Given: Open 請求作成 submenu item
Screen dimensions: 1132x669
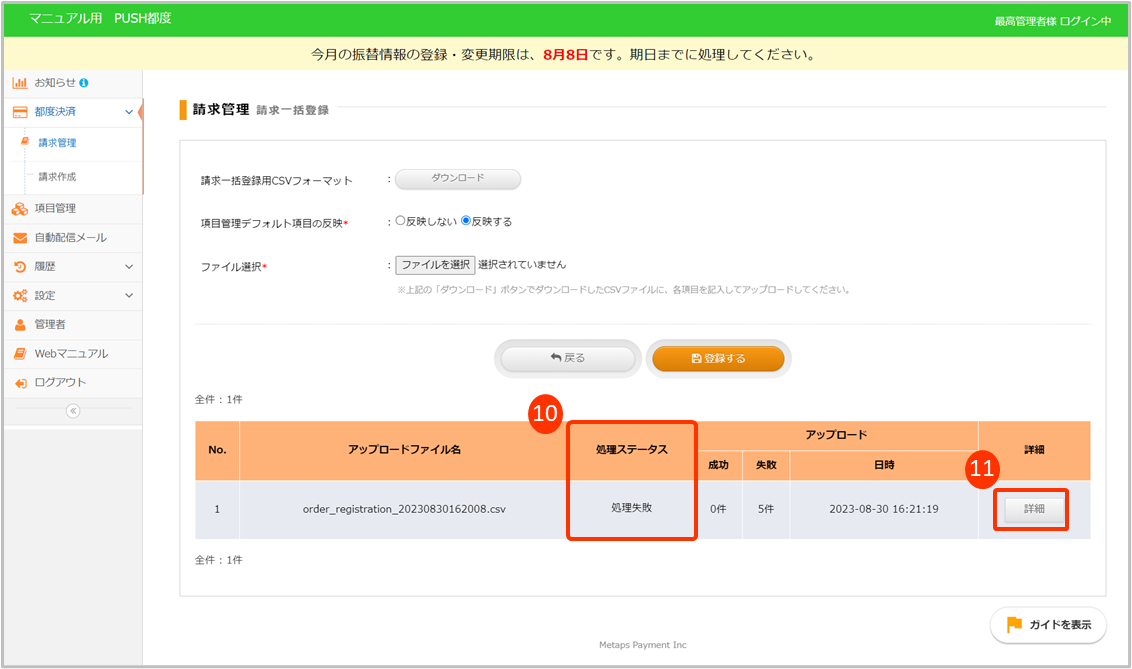Looking at the screenshot, I should click(x=57, y=177).
